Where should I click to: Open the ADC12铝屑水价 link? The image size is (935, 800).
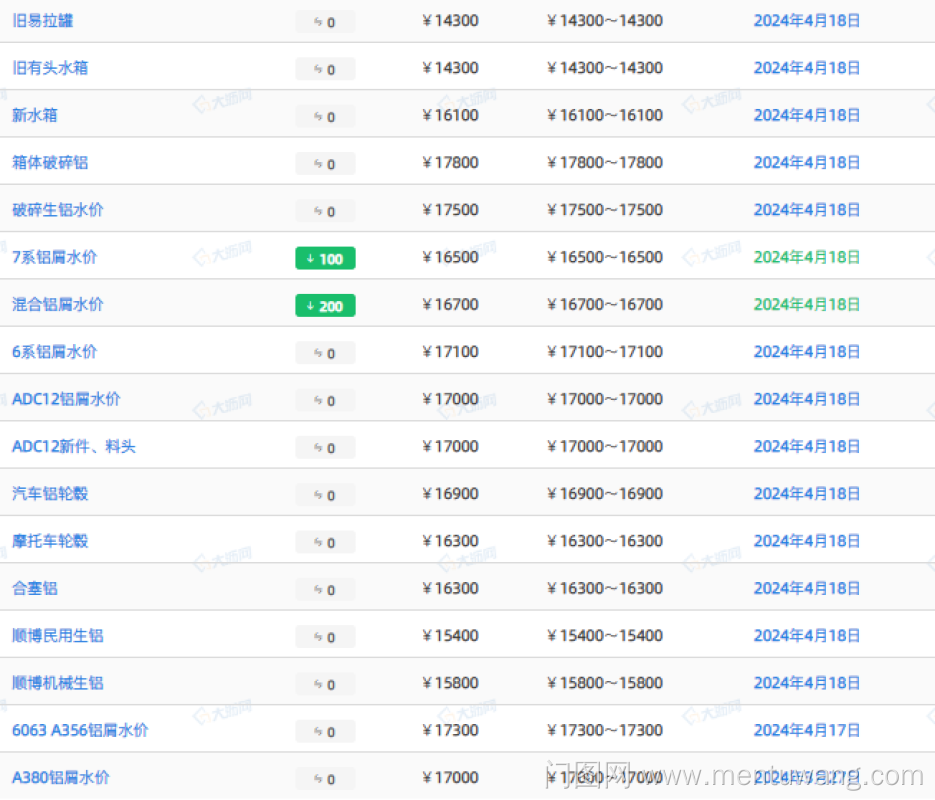(x=66, y=399)
